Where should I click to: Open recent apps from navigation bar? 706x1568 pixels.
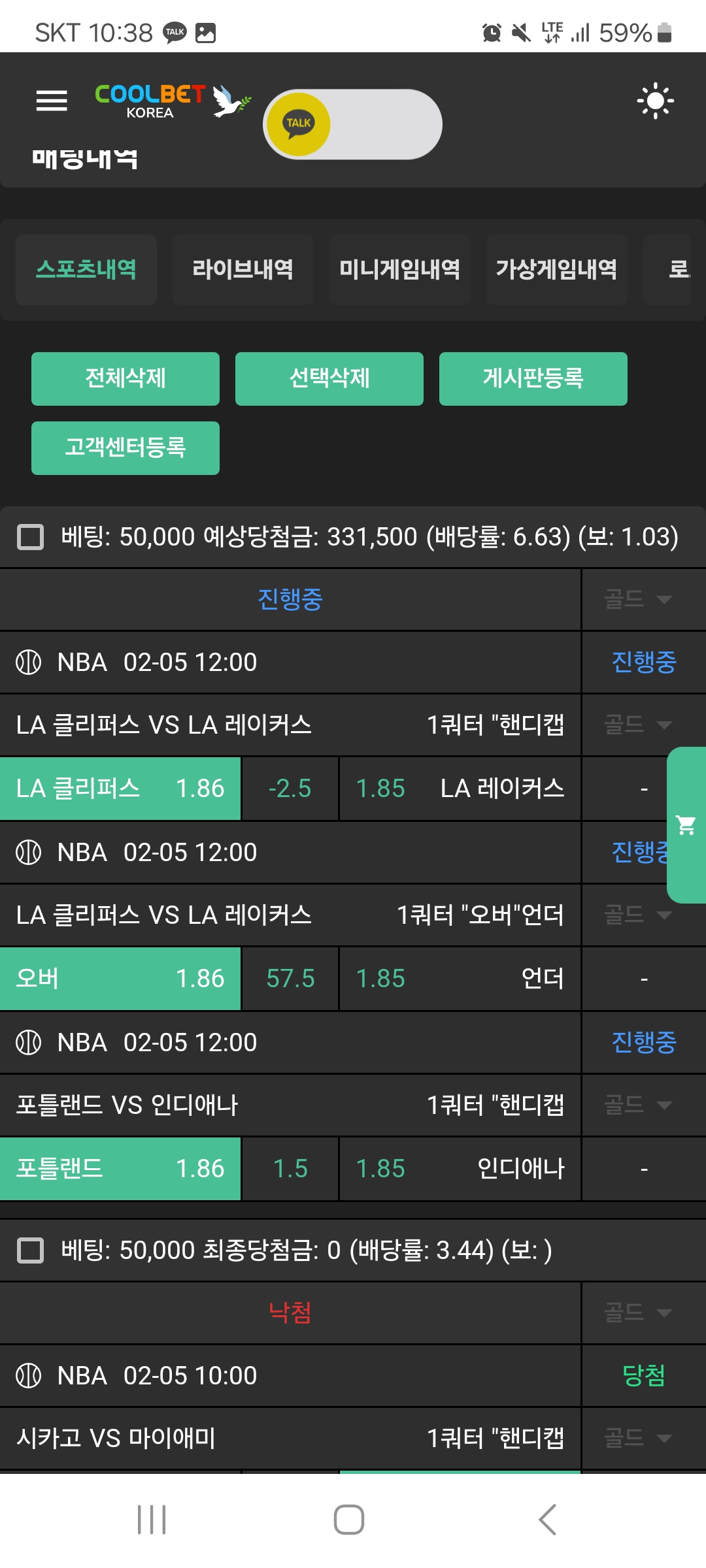click(152, 1519)
